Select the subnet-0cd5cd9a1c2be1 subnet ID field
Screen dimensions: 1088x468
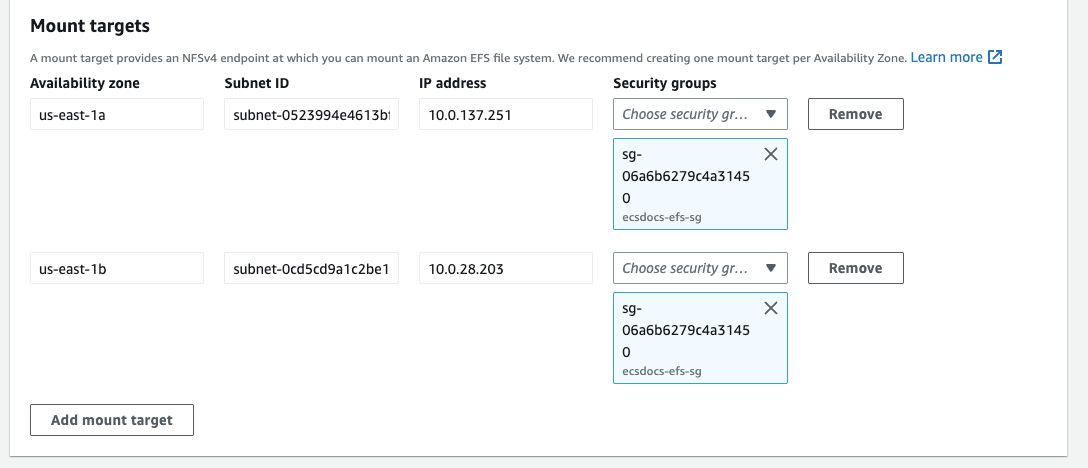(312, 268)
